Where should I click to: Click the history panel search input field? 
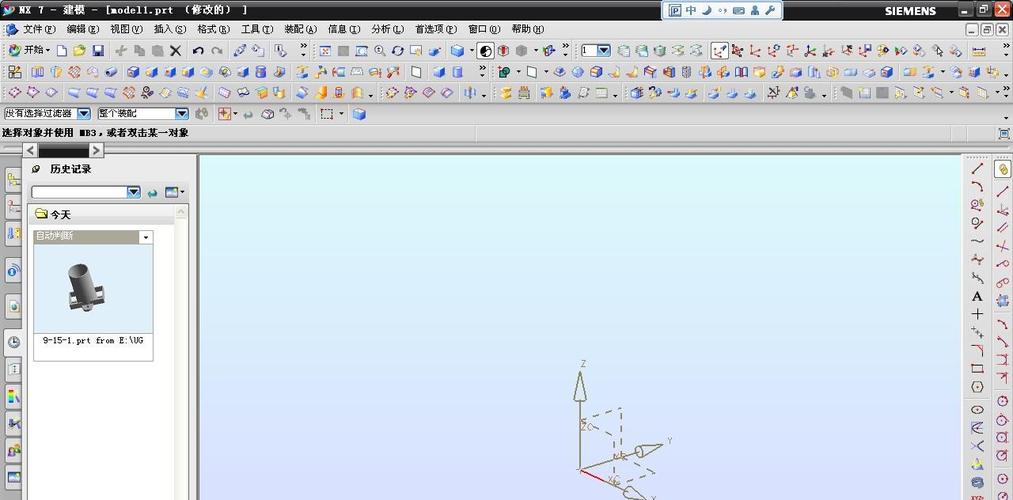click(79, 192)
